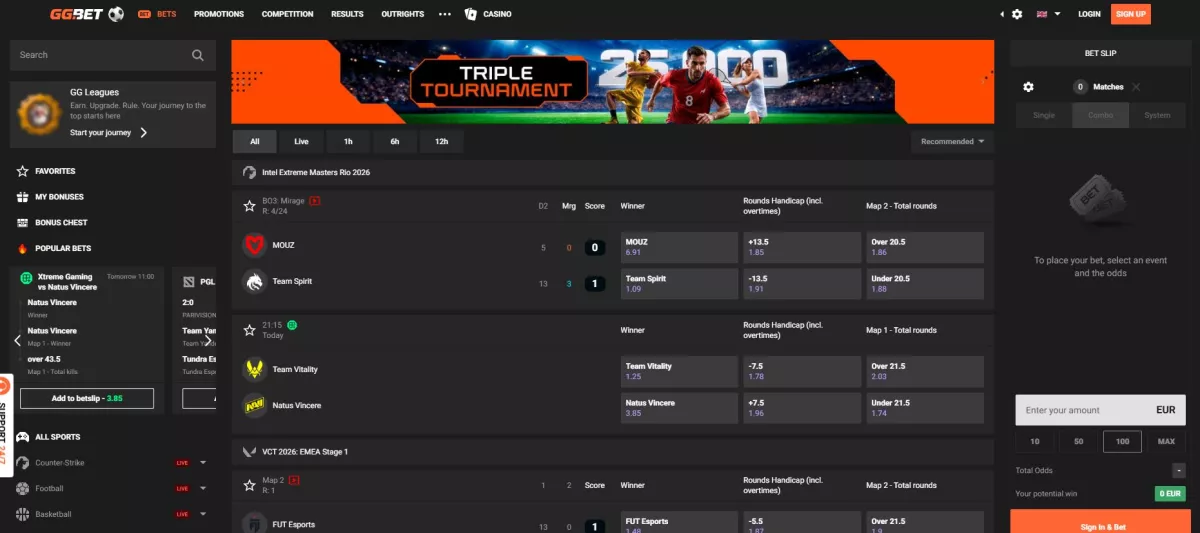Screen dimensions: 1200x533
Task: Click the Xtreme Gaming card game icon
Action: (x=27, y=277)
